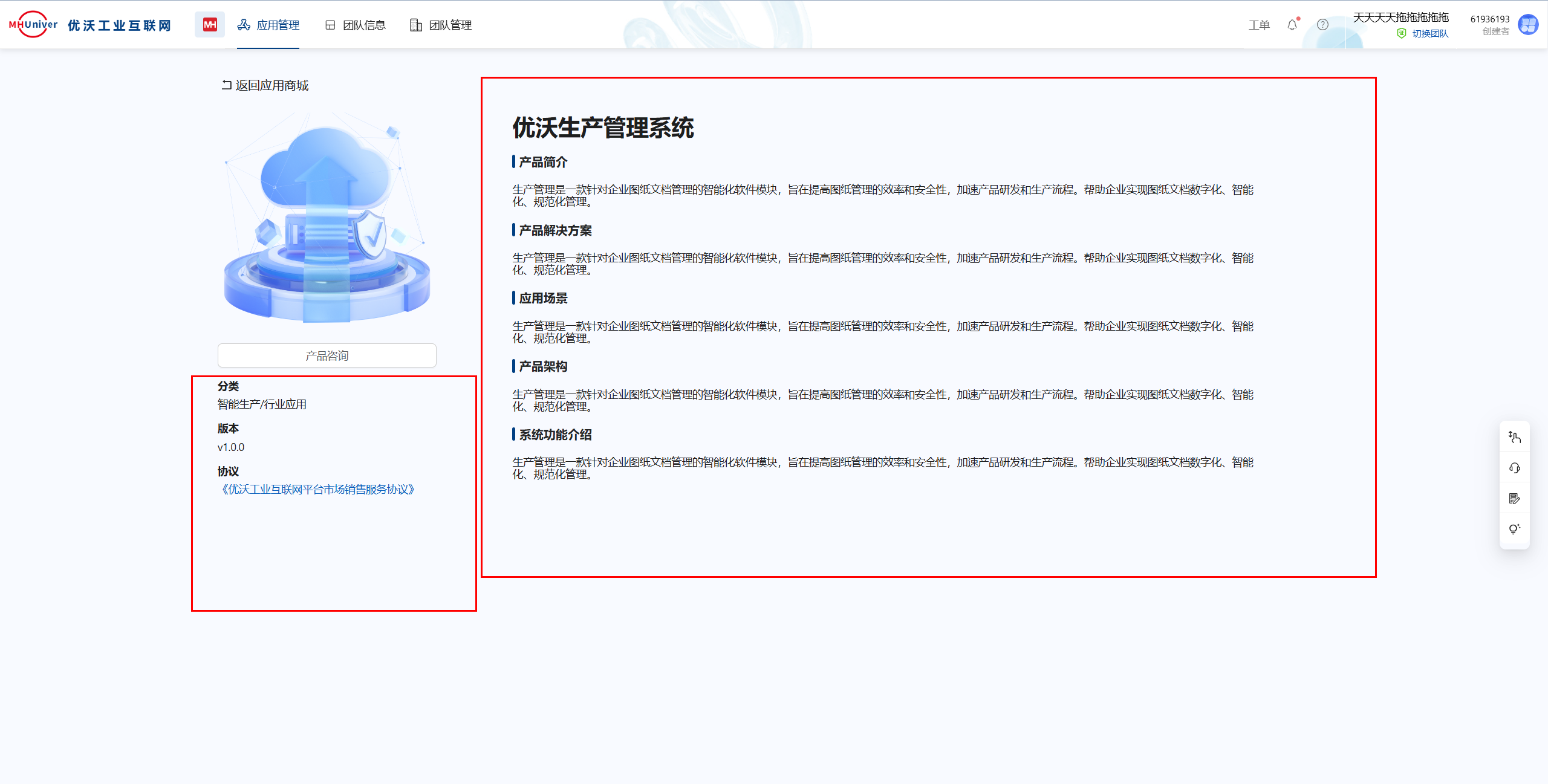
Task: Click the lightbulb suggestion icon
Action: tap(1514, 530)
